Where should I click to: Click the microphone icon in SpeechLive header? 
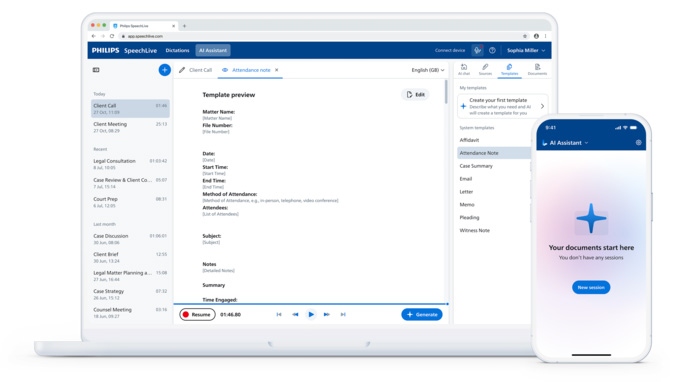pos(478,50)
